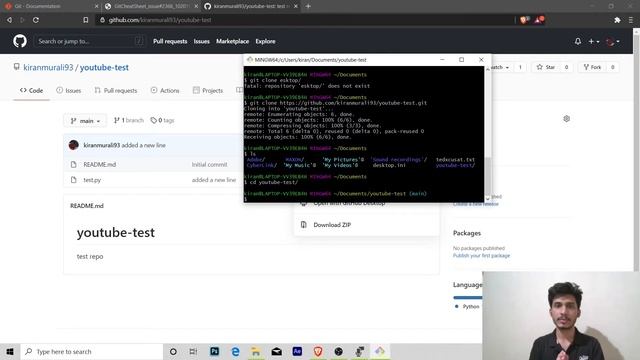Viewport: 640px width, 360px height.
Task: Open the README.md file
Action: (100, 164)
